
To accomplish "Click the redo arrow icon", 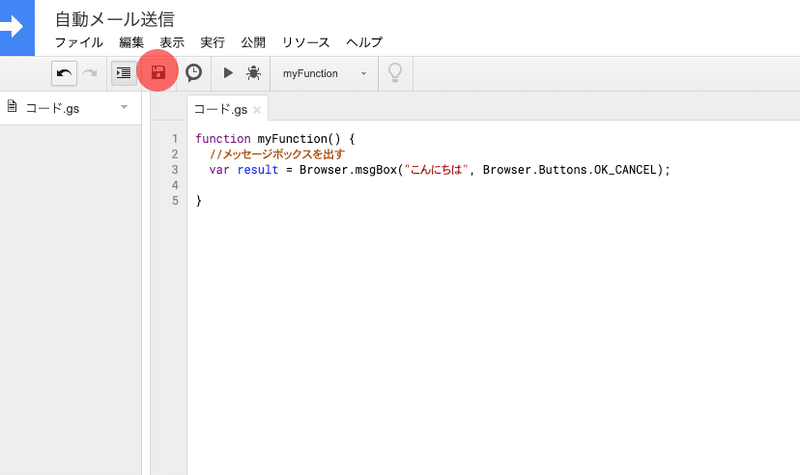I will (90, 73).
